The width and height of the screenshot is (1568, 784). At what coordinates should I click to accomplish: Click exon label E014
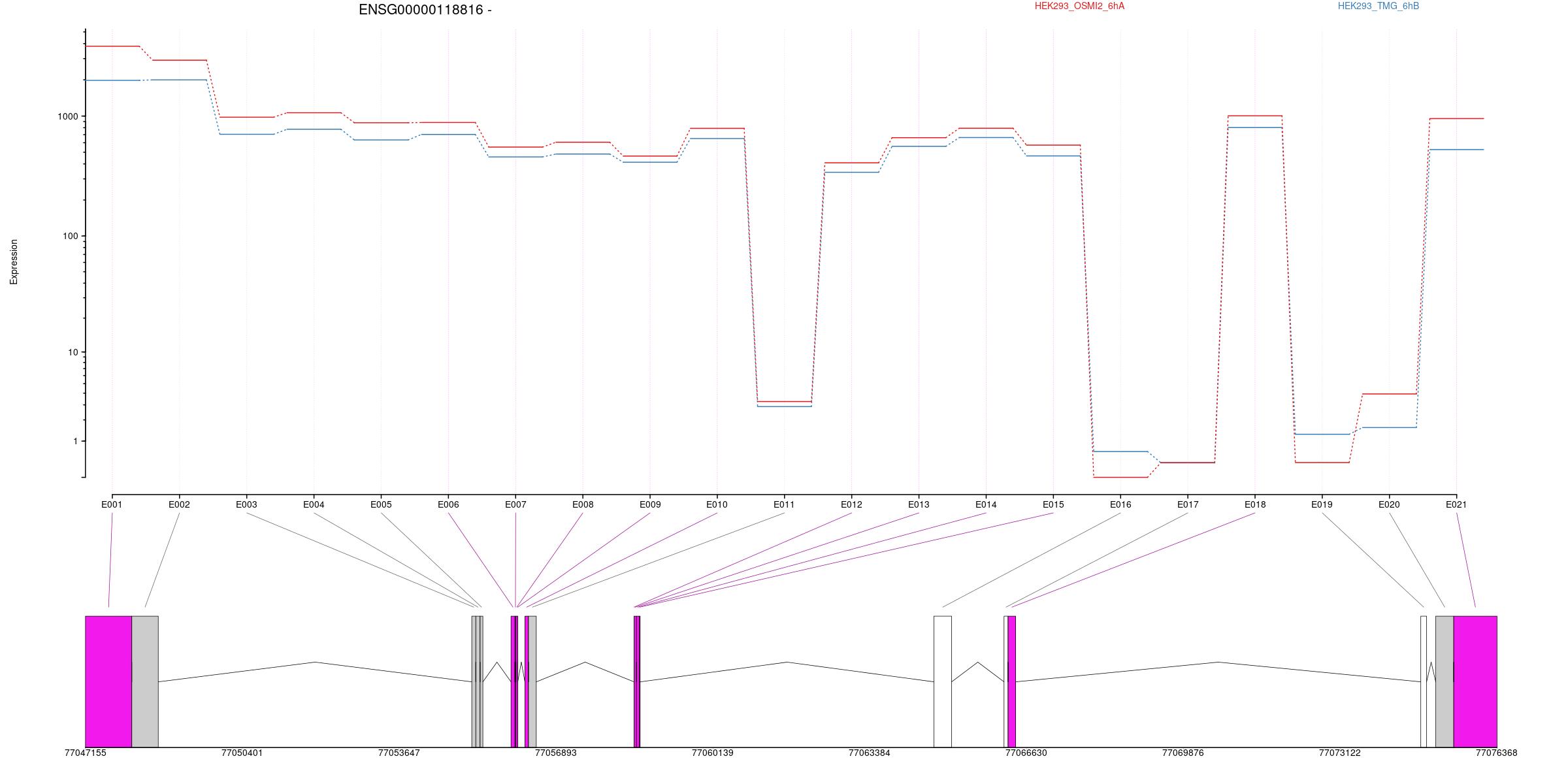point(986,504)
